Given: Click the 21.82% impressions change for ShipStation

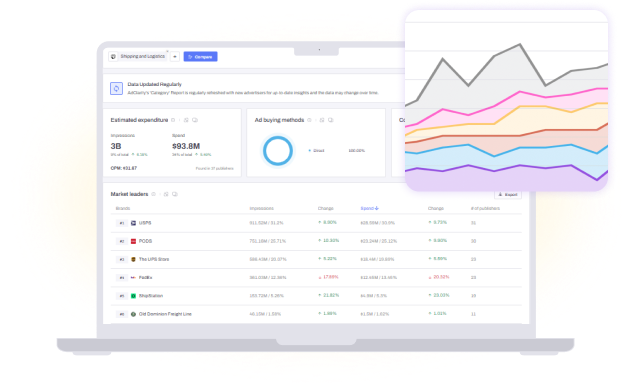Looking at the screenshot, I should [329, 295].
